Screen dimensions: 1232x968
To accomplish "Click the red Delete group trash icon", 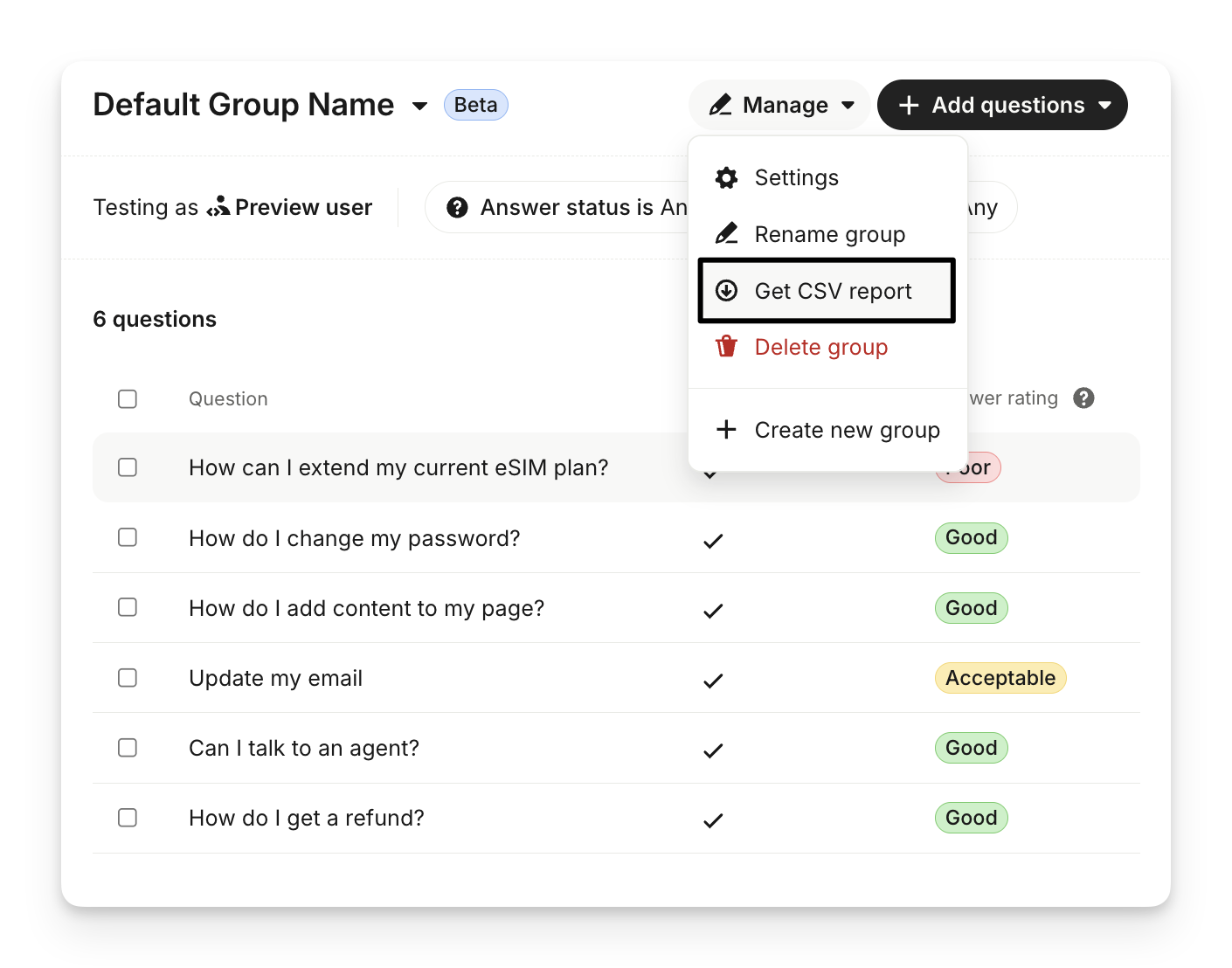I will pos(726,347).
